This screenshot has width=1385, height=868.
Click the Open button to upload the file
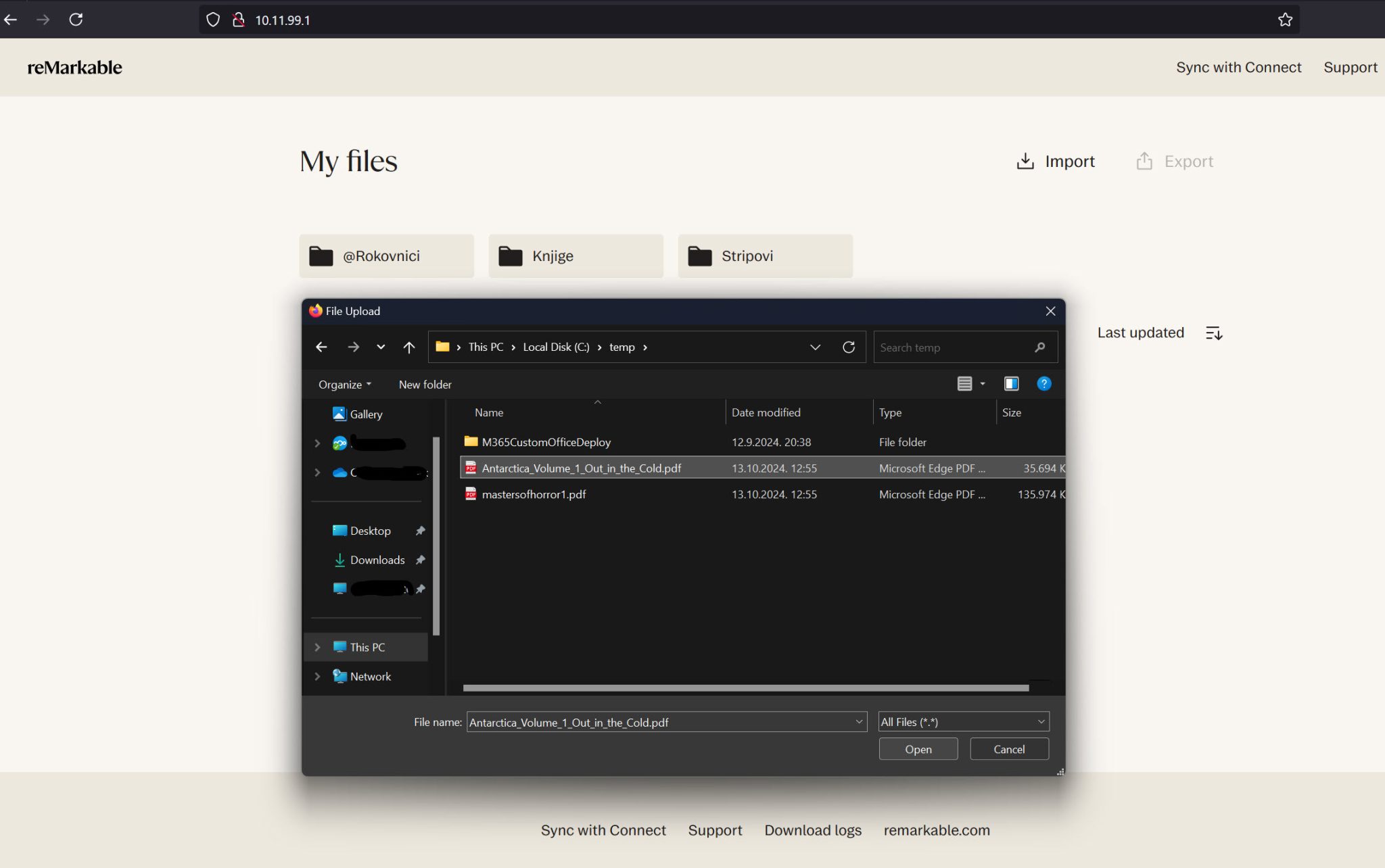(x=918, y=748)
